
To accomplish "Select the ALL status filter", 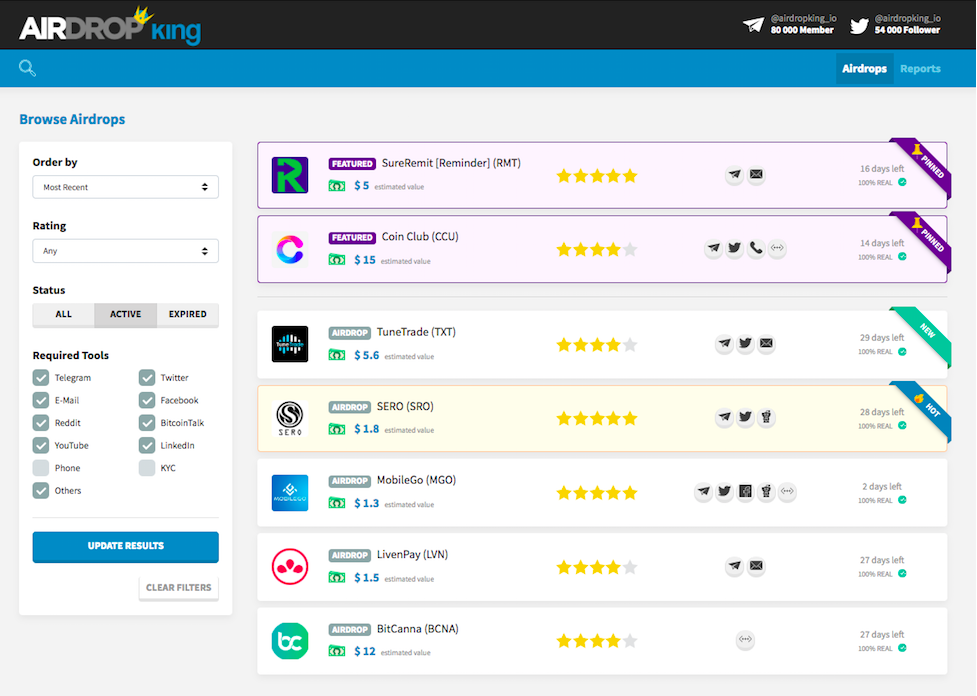I will [64, 314].
